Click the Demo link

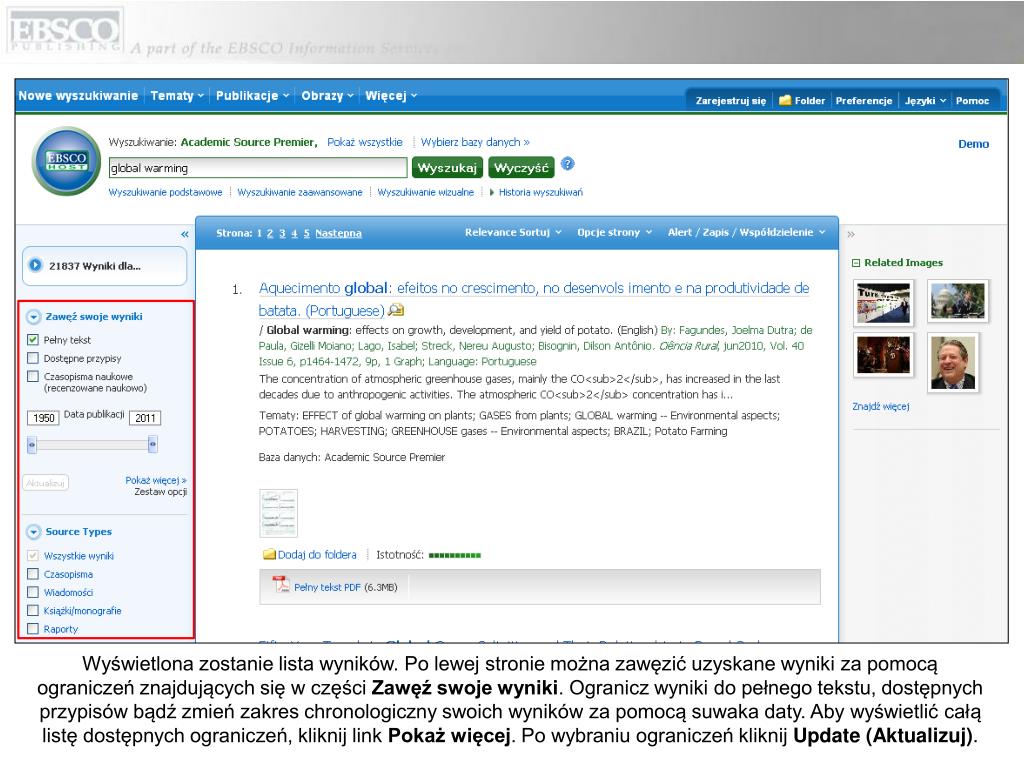point(973,144)
